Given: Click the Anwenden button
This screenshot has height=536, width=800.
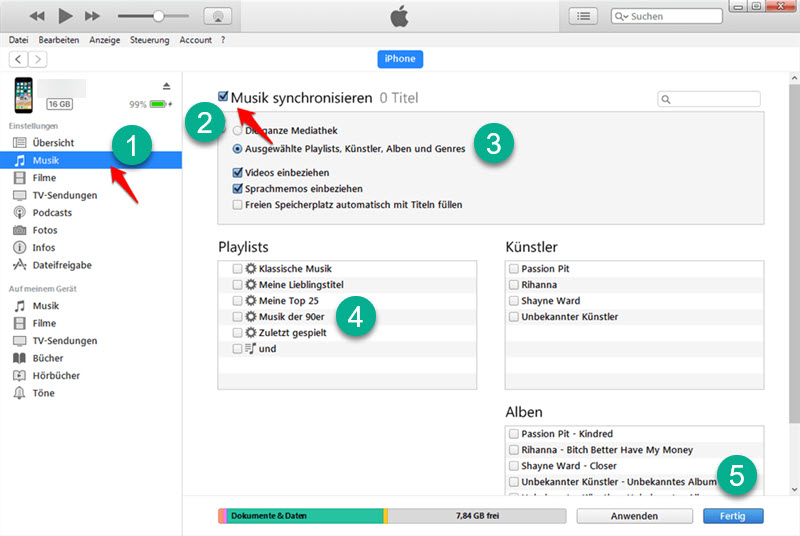Looking at the screenshot, I should tap(634, 516).
